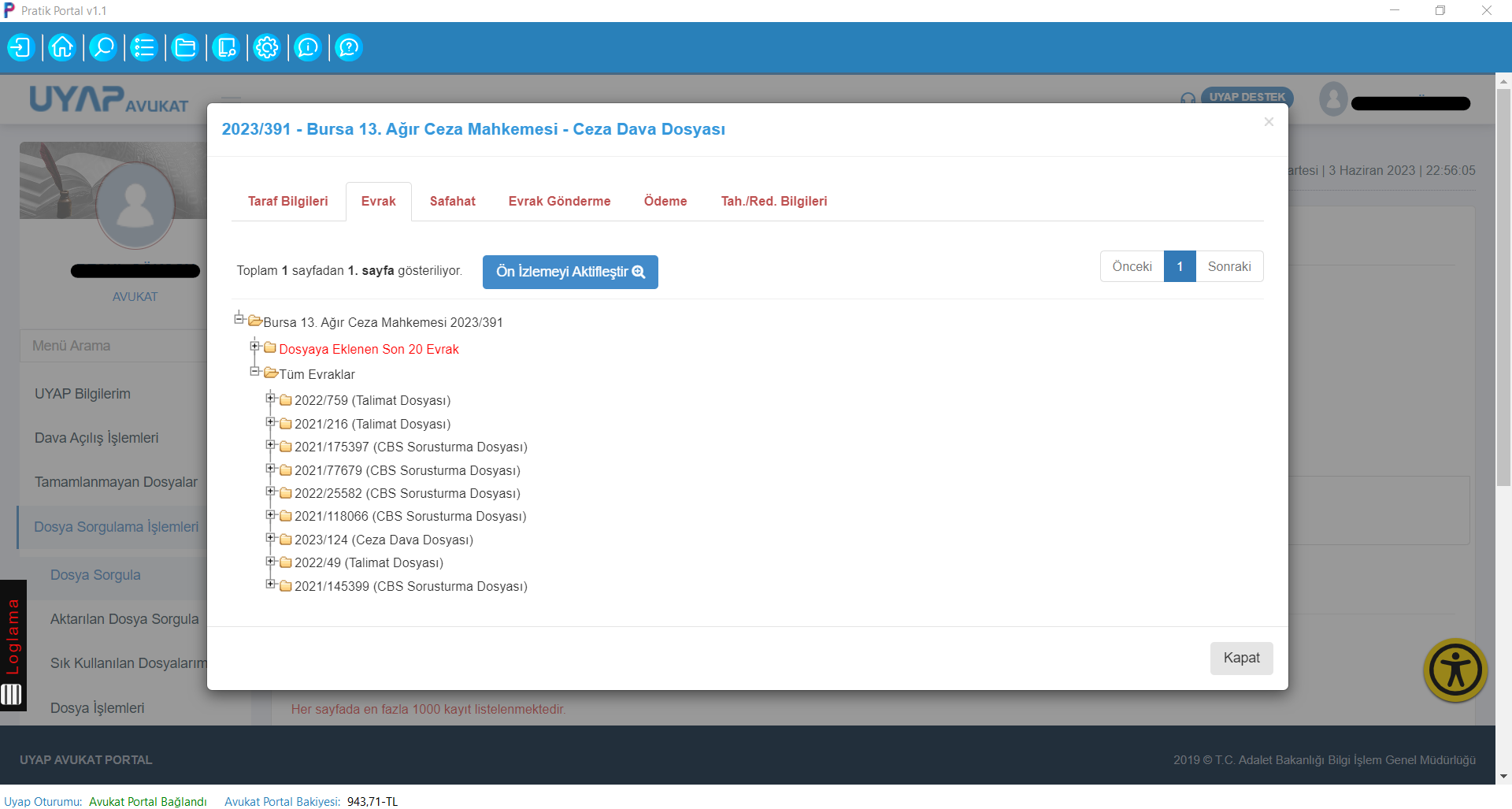Viewport: 1512px width, 809px height.
Task: Open the vertical Loglama side panel
Action: (13, 636)
